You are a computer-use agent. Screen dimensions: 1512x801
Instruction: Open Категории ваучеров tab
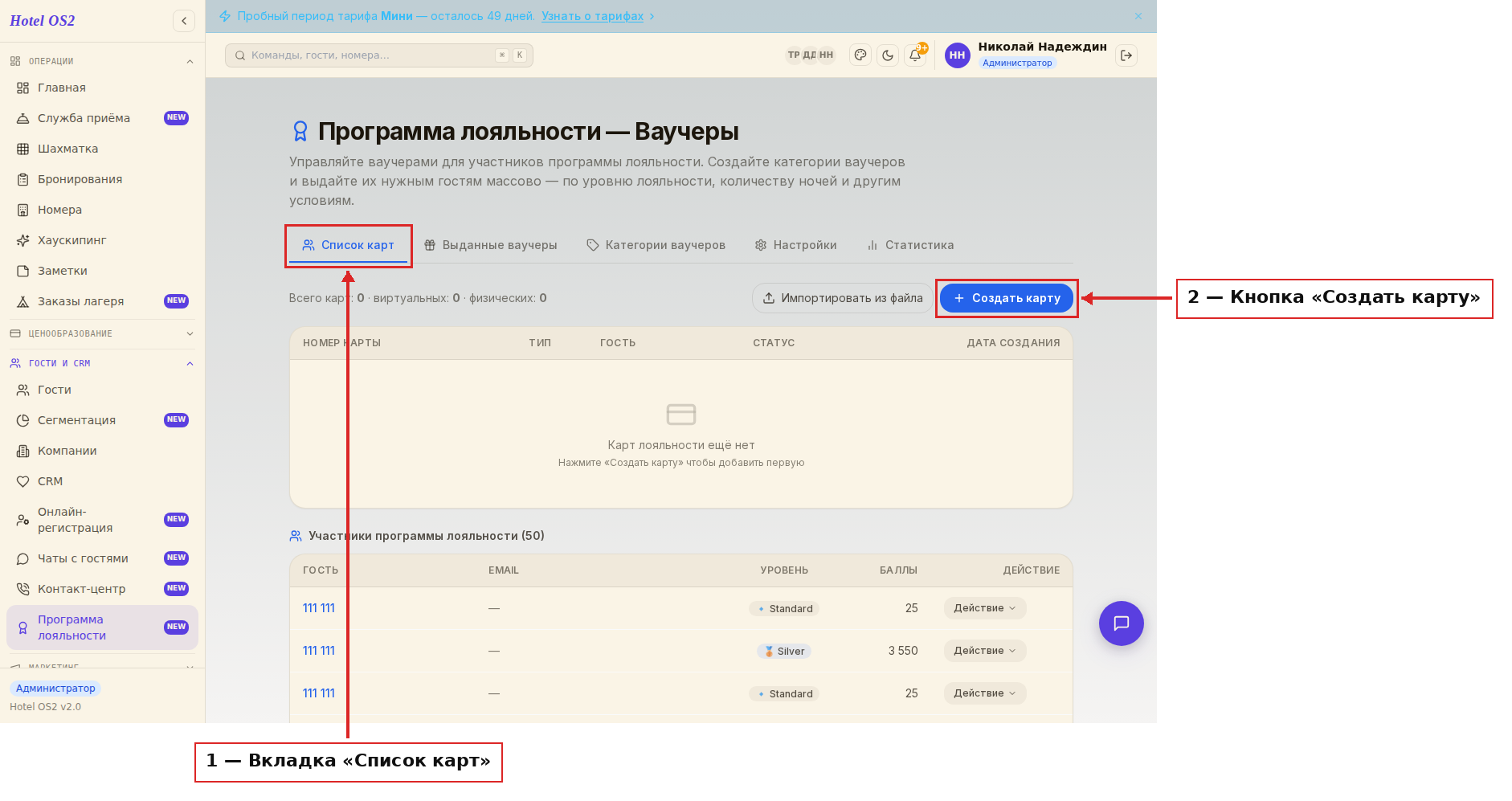[x=656, y=245]
